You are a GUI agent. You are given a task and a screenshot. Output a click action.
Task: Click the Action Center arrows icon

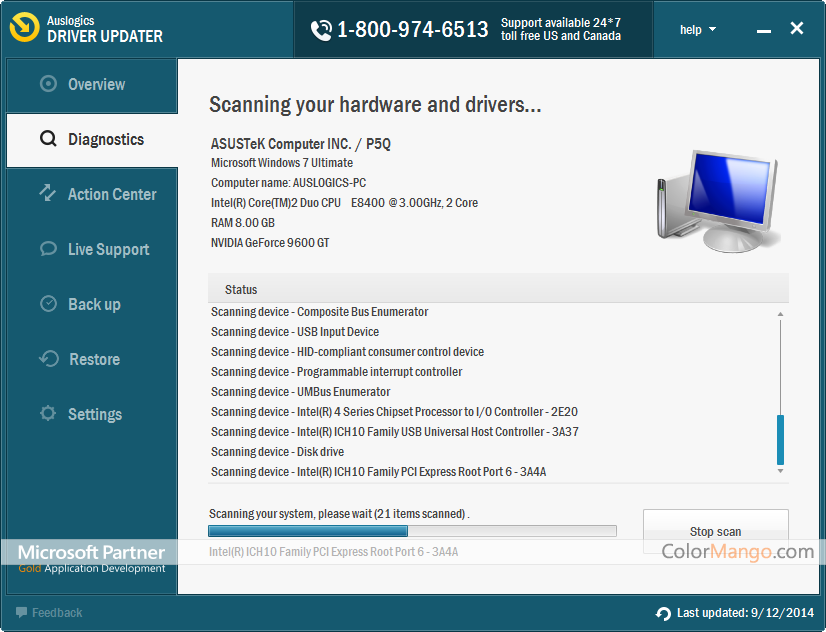[x=48, y=194]
